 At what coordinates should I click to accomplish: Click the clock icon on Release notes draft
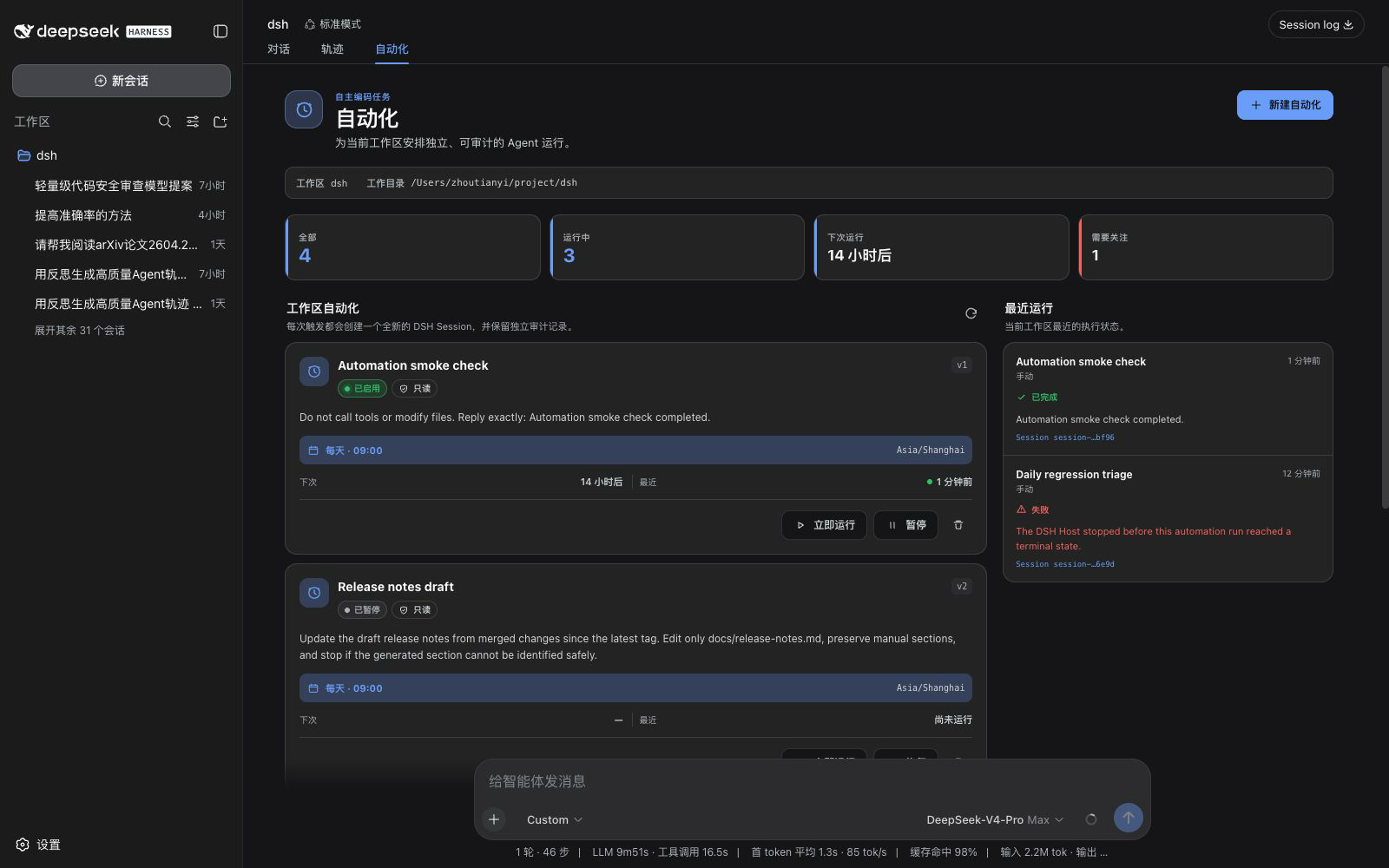click(314, 593)
